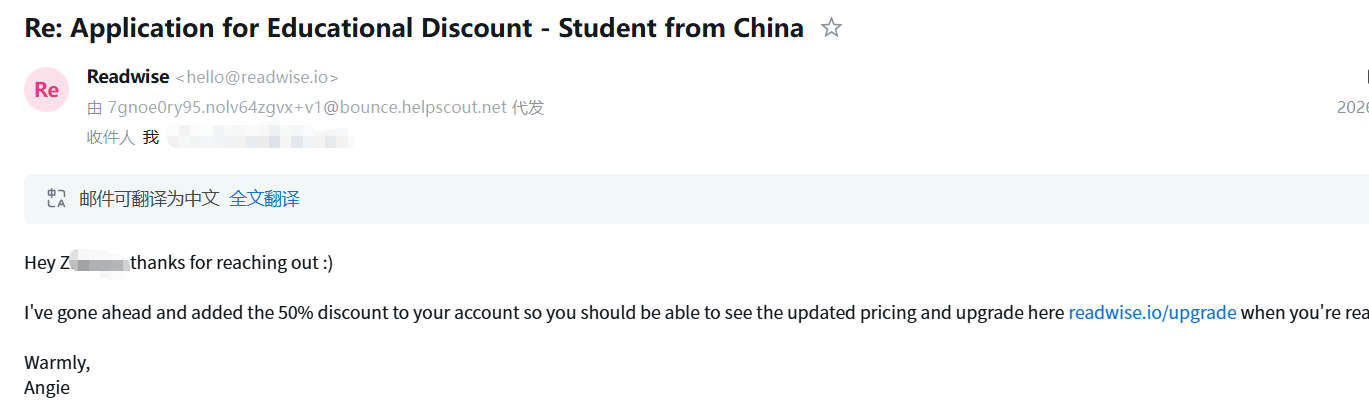The width and height of the screenshot is (1369, 405).
Task: Click the recipient '我'
Action: point(151,138)
